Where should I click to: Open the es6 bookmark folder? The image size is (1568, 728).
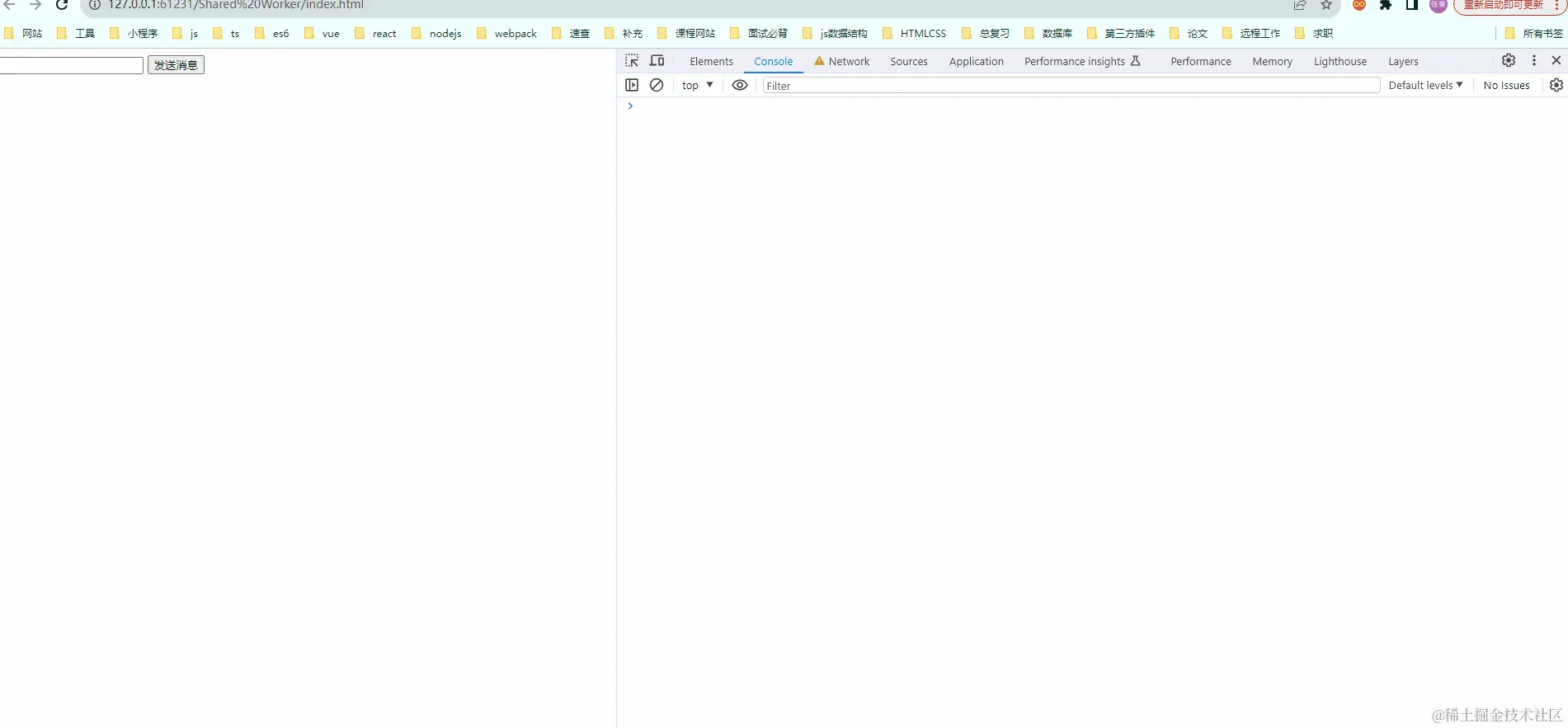click(x=272, y=34)
